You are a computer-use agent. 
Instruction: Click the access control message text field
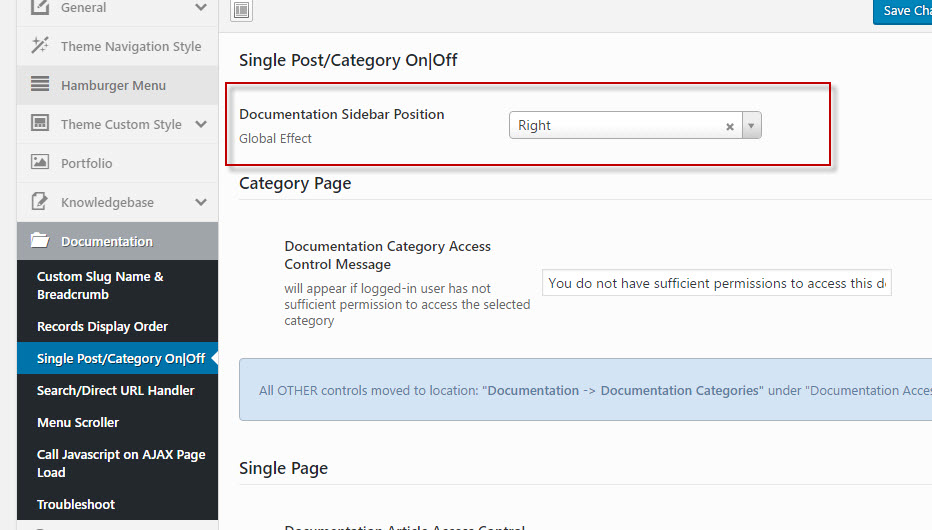click(x=716, y=283)
